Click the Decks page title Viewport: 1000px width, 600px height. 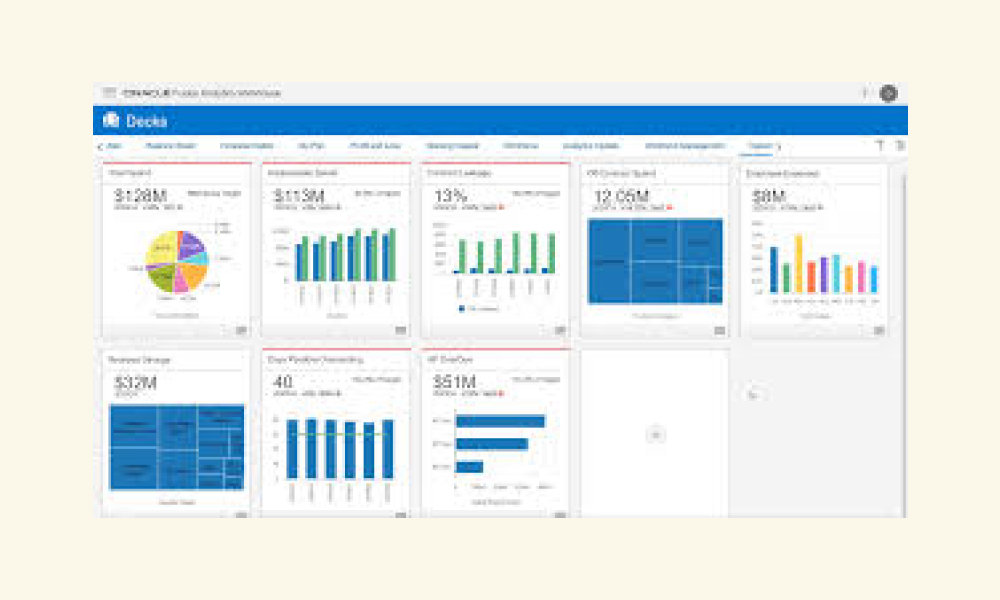point(146,121)
